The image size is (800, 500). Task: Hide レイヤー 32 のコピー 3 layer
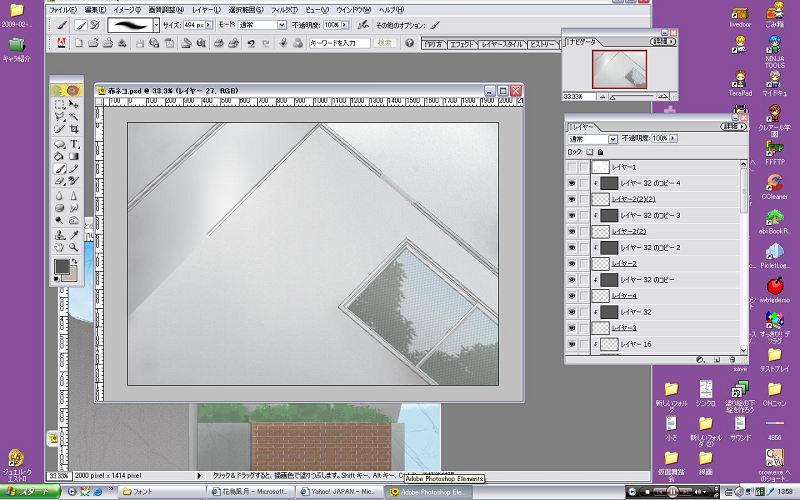tap(572, 215)
